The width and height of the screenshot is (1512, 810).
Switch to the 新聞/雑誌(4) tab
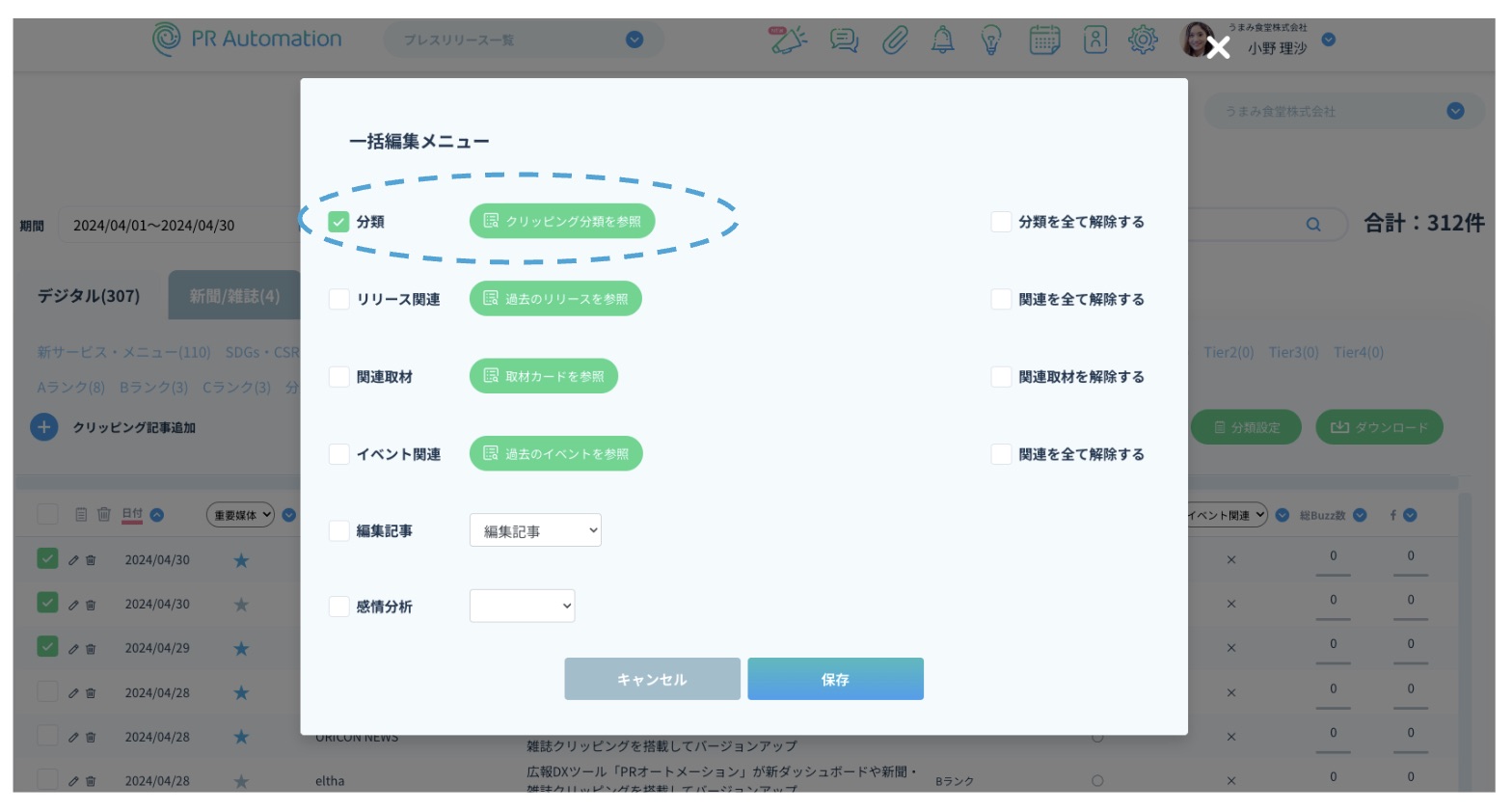point(234,296)
